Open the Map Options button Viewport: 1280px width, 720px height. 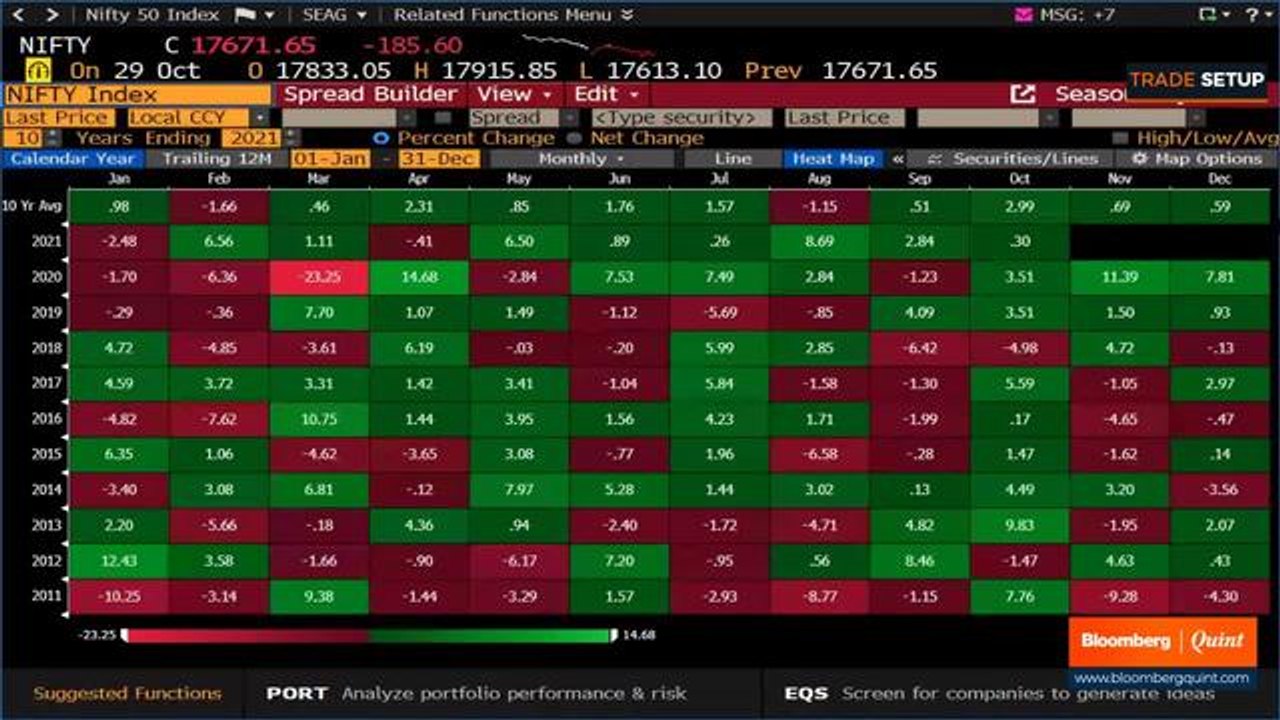pyautogui.click(x=1197, y=159)
